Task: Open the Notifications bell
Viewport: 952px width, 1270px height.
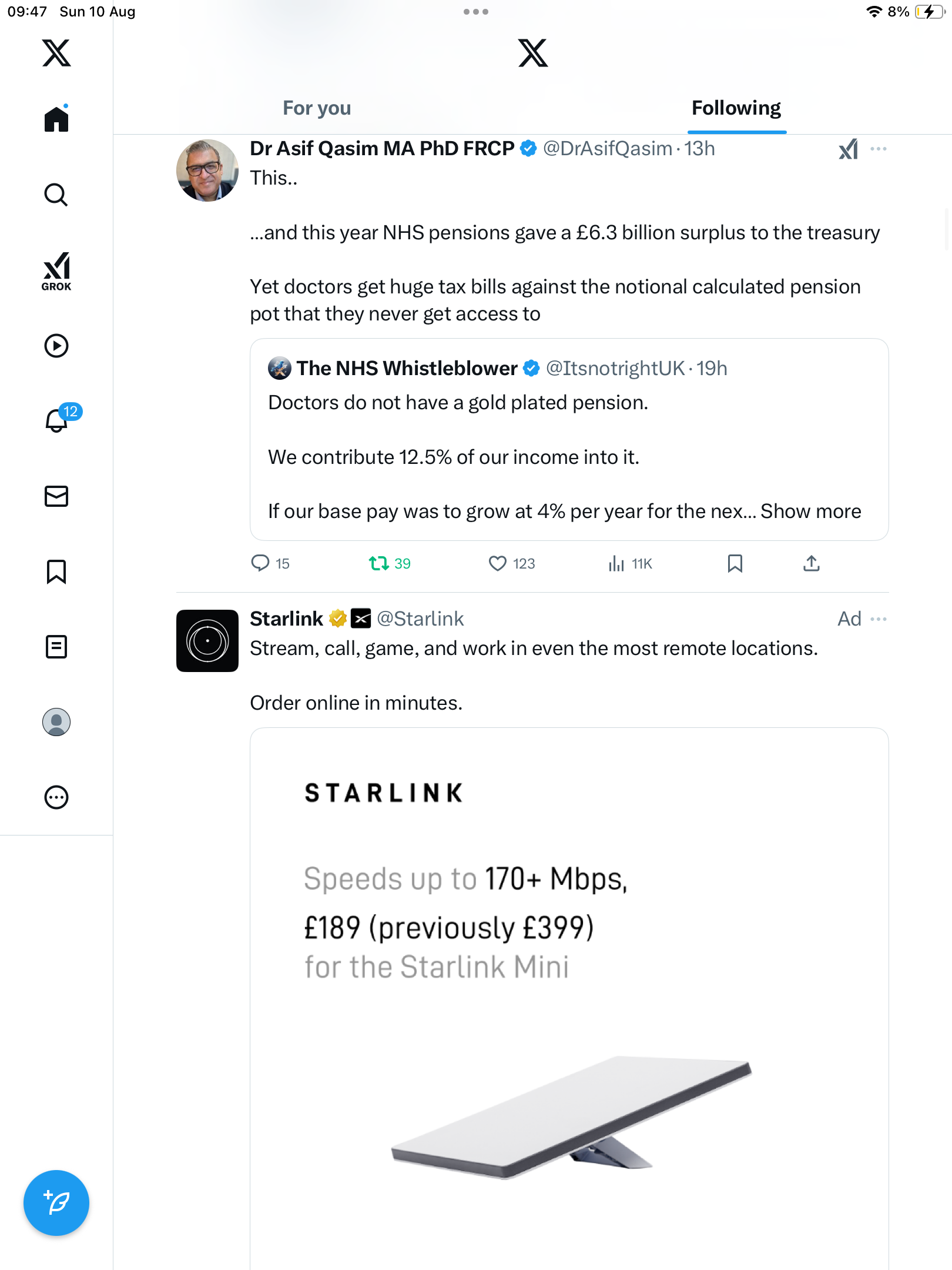Action: click(58, 420)
